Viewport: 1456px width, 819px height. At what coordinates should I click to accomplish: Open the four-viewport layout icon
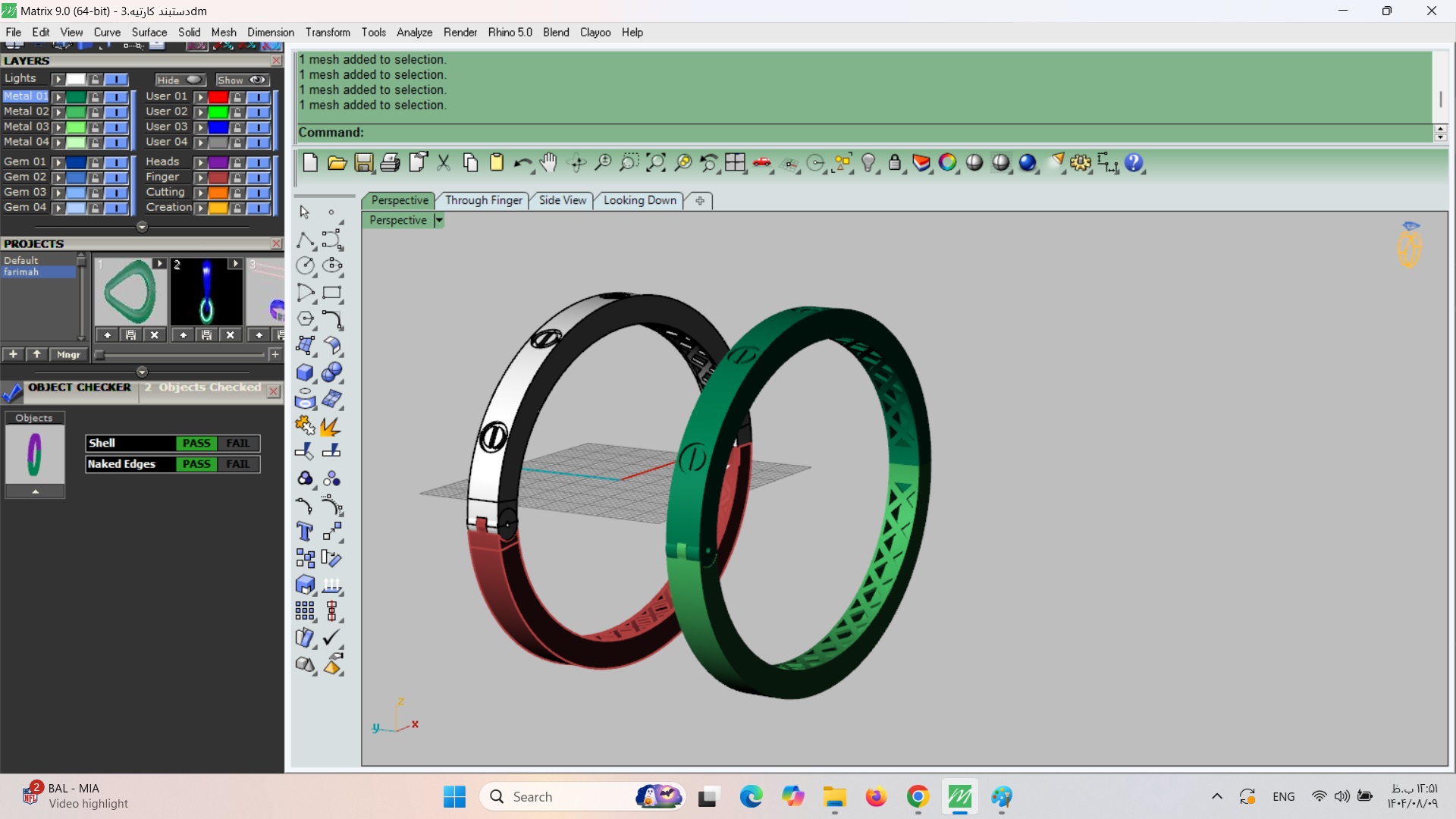coord(735,163)
